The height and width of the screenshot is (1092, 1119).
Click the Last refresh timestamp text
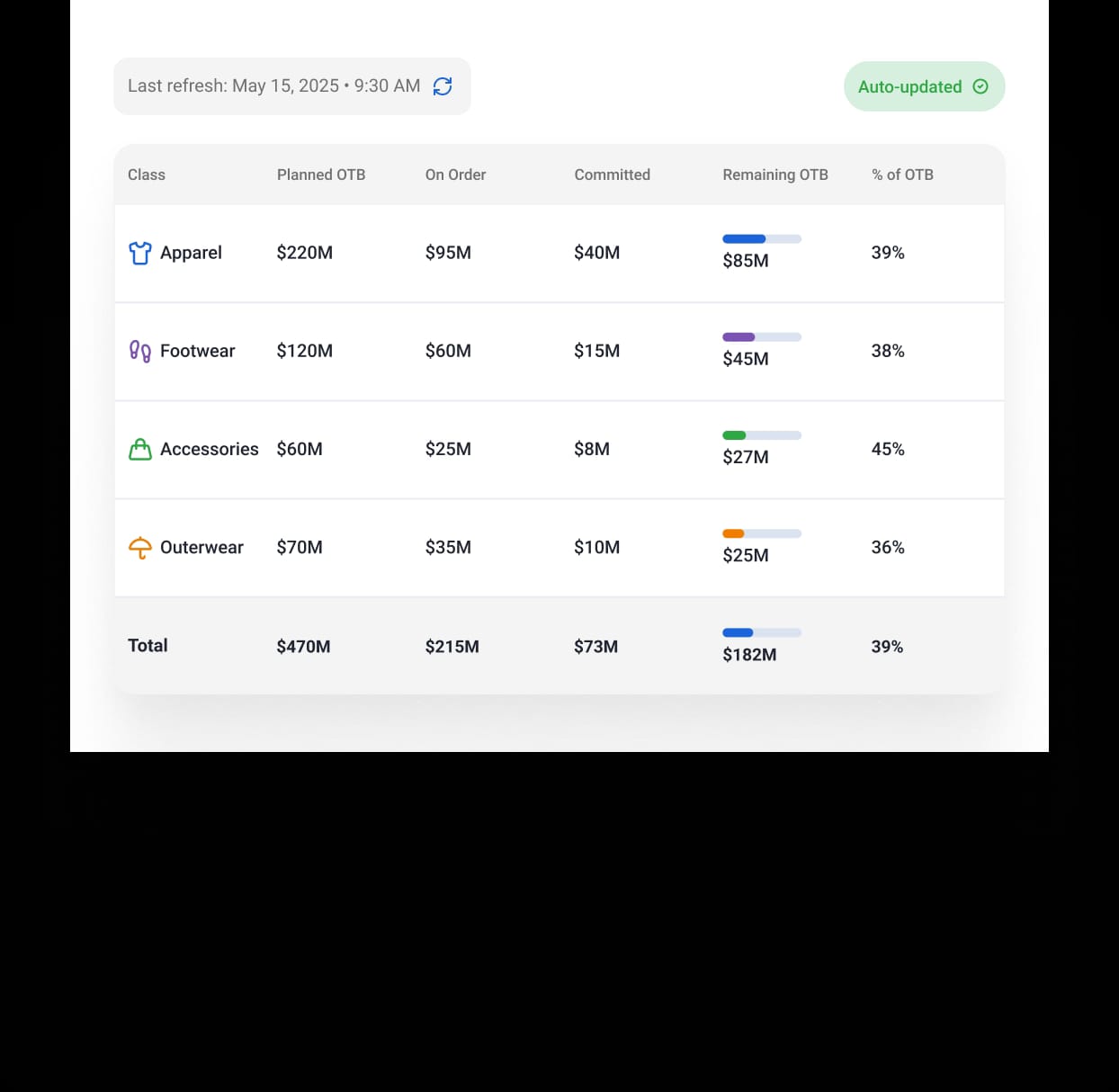(x=274, y=86)
